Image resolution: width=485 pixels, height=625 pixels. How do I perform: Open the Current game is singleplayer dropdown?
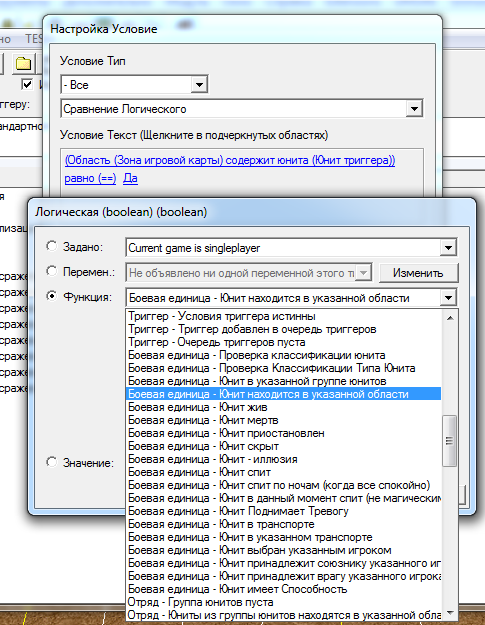(448, 248)
